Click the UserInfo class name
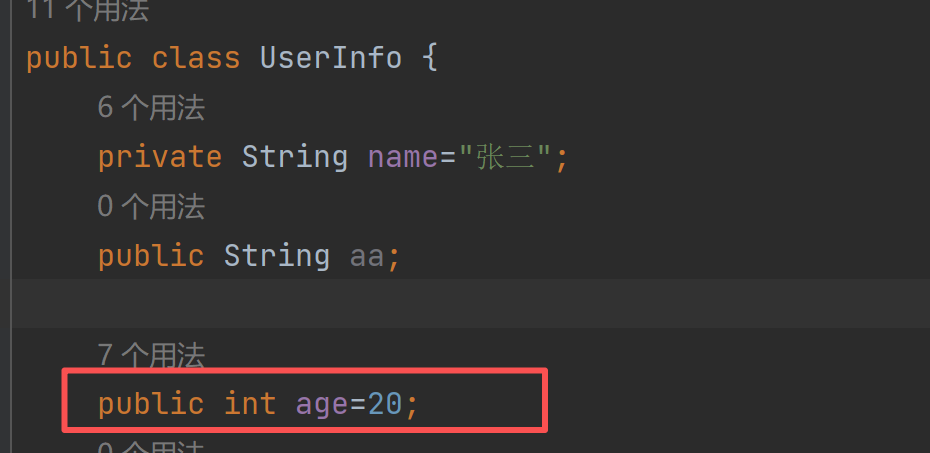The height and width of the screenshot is (453, 930). coord(330,58)
